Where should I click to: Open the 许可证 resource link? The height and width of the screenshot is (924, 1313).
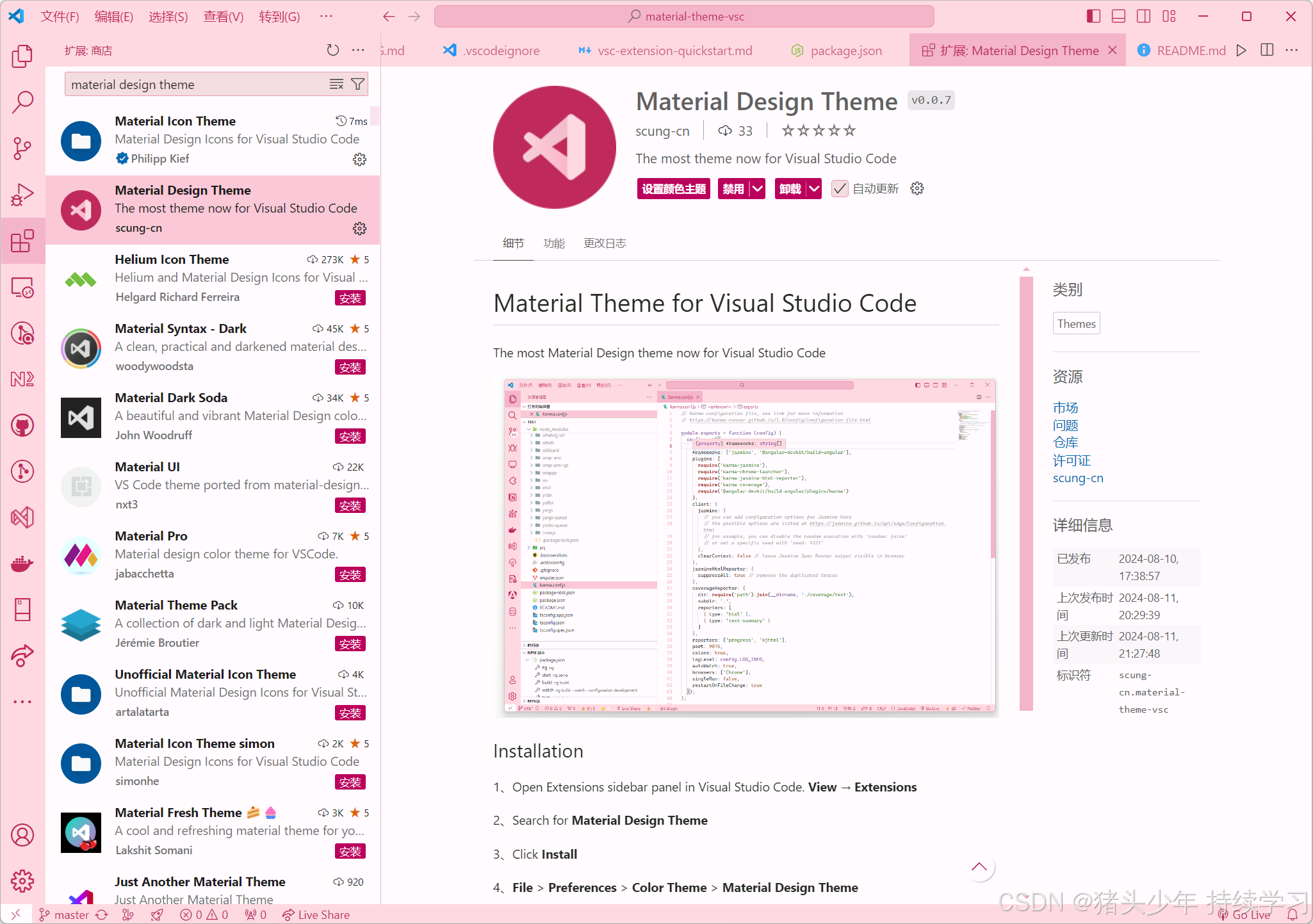coord(1072,460)
